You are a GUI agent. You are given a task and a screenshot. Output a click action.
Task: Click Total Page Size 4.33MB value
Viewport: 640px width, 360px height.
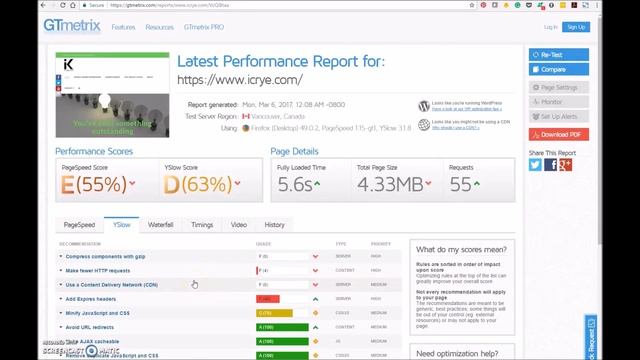point(390,184)
